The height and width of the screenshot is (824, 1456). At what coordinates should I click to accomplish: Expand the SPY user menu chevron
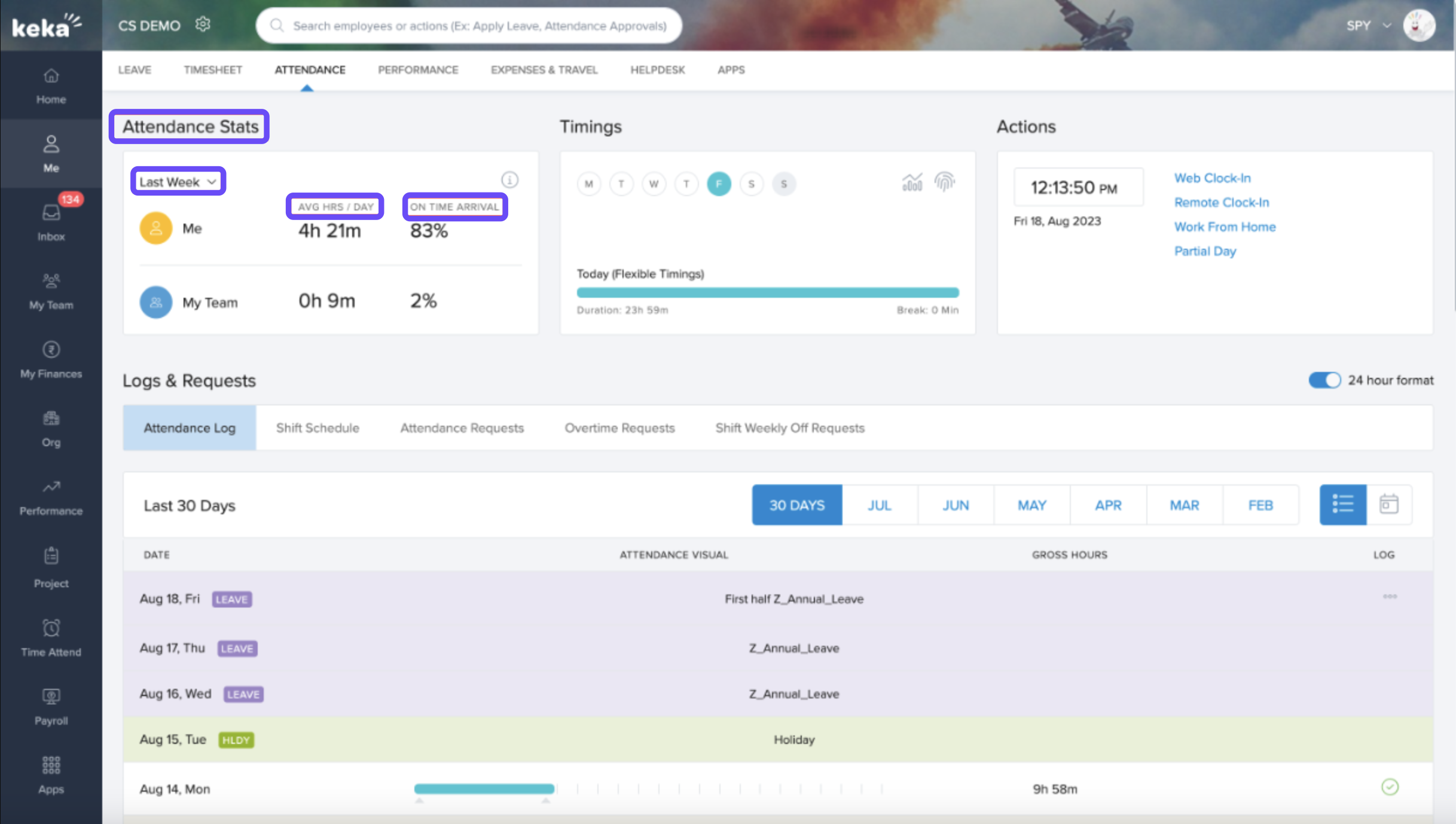coord(1387,26)
